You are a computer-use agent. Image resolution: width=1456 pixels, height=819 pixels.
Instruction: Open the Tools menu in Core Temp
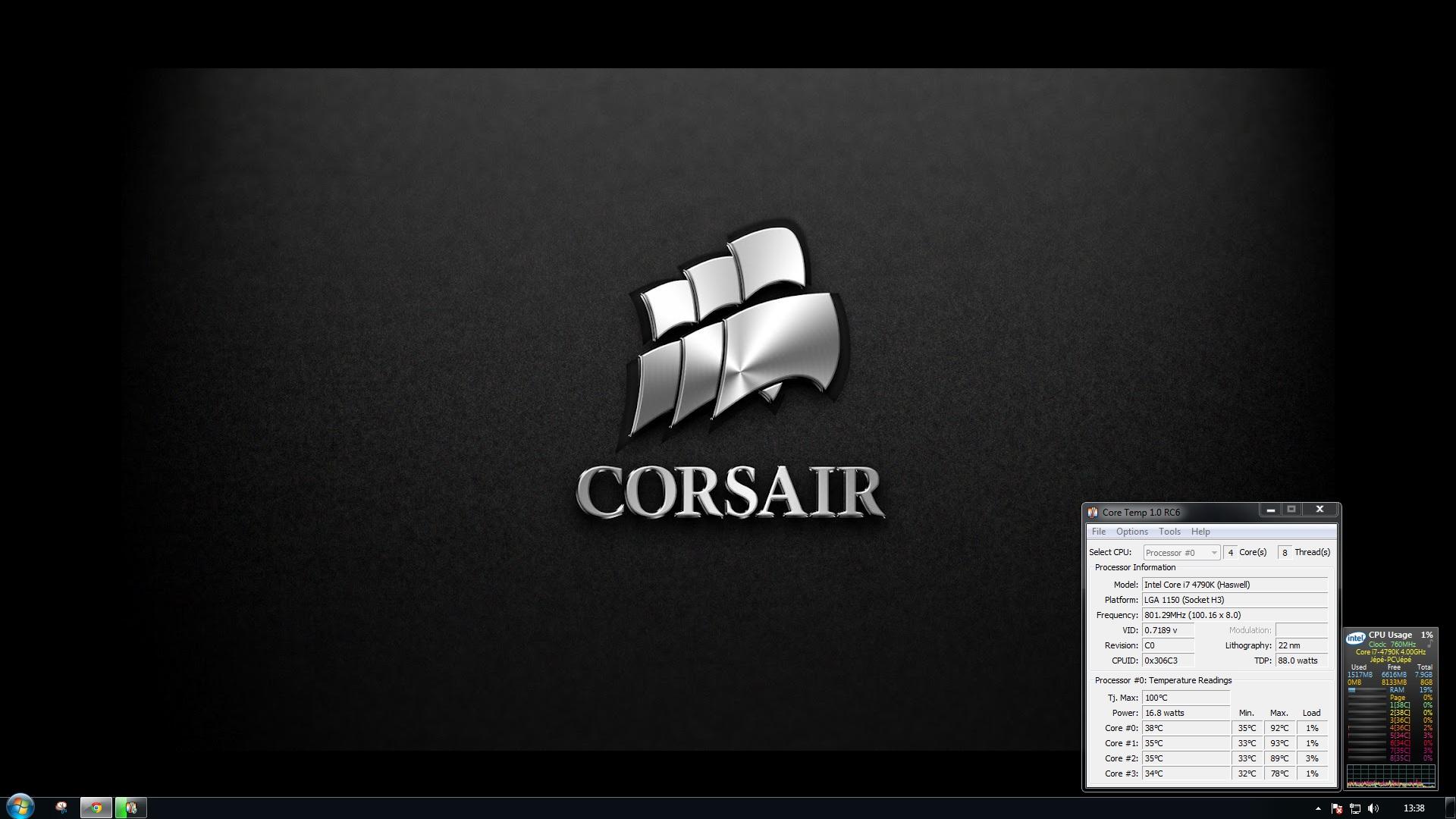[1169, 532]
